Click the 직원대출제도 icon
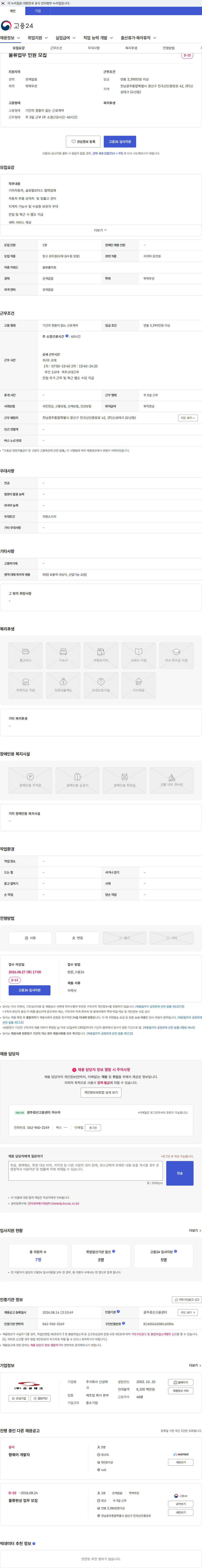This screenshot has height=1568, width=202. pyautogui.click(x=63, y=685)
